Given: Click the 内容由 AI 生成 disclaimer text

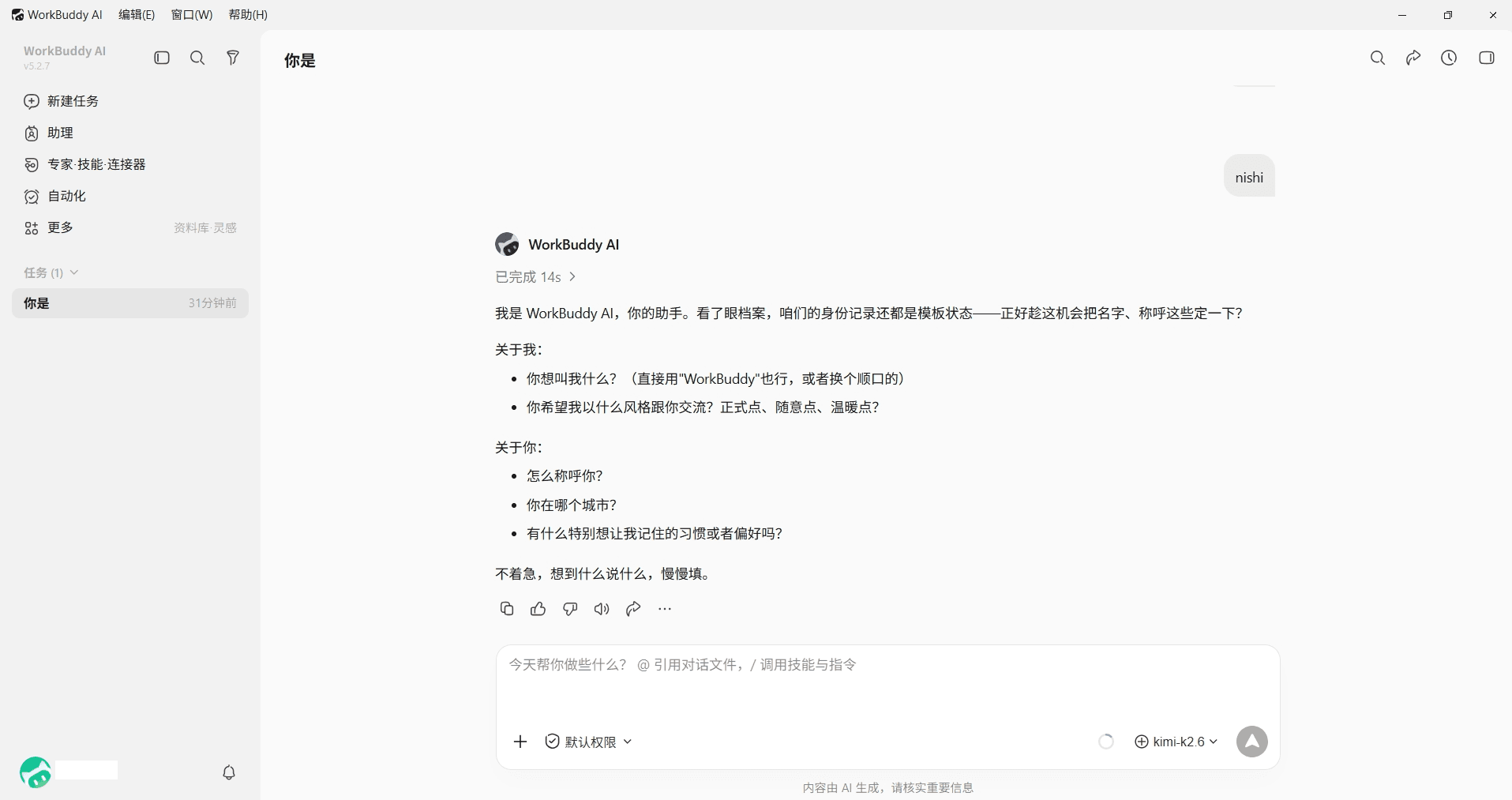Looking at the screenshot, I should click(888, 787).
